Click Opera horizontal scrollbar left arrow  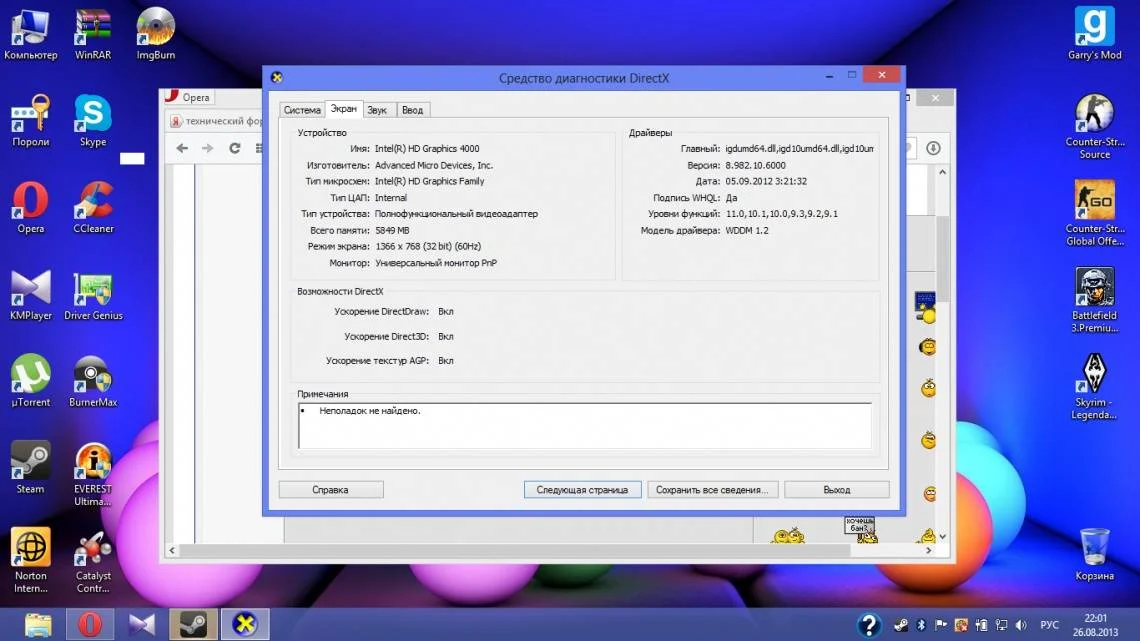click(172, 550)
